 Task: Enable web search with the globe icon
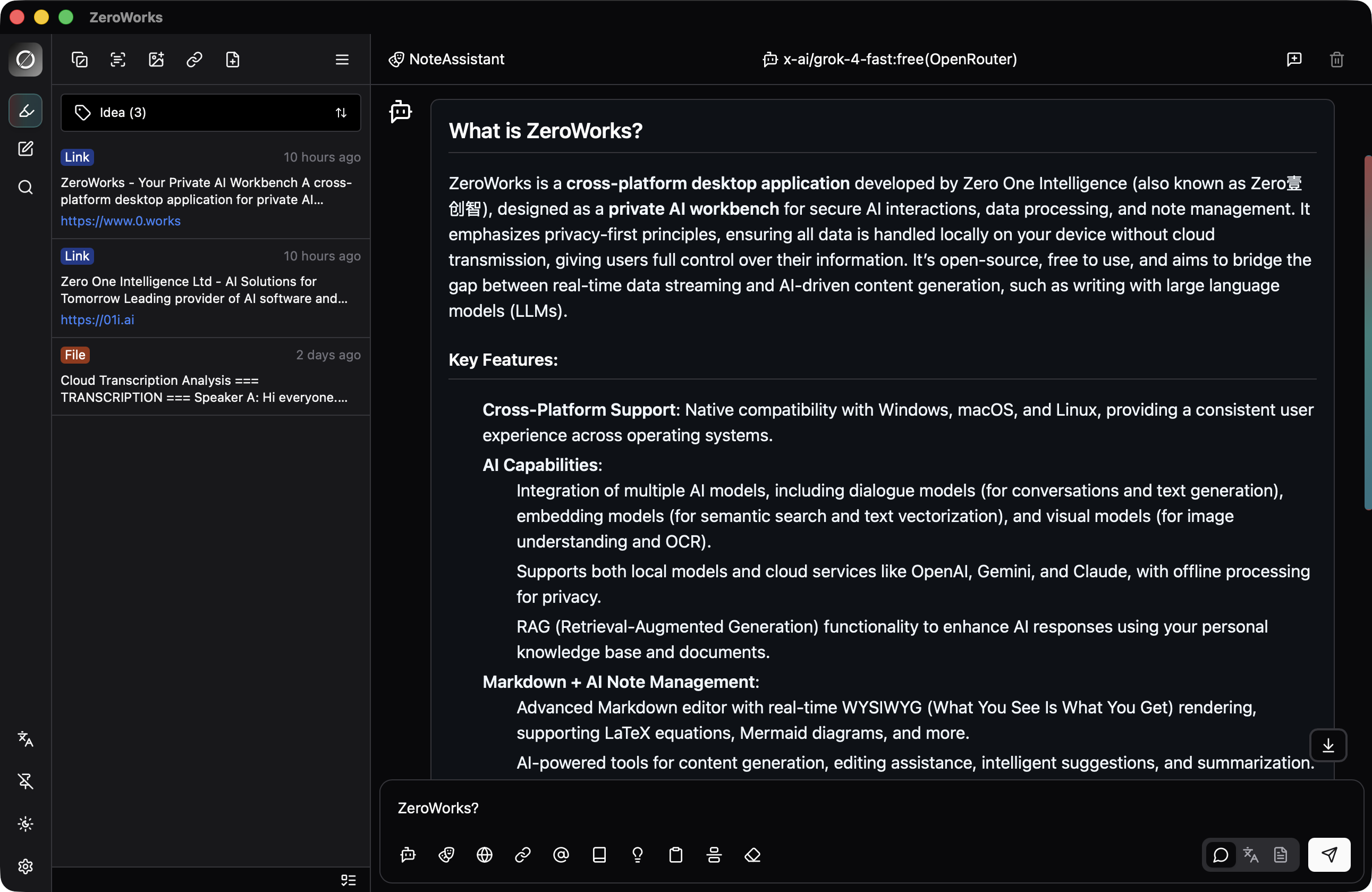coord(484,856)
